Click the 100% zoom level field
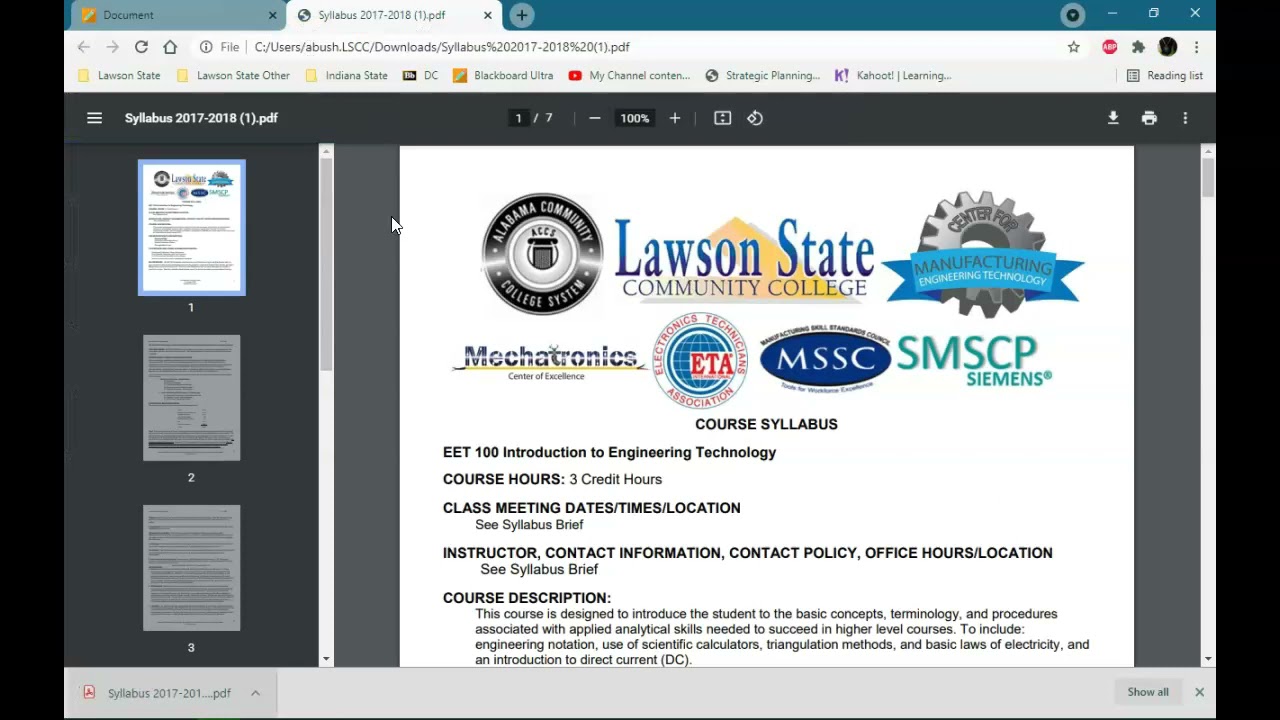Image resolution: width=1280 pixels, height=720 pixels. tap(634, 118)
